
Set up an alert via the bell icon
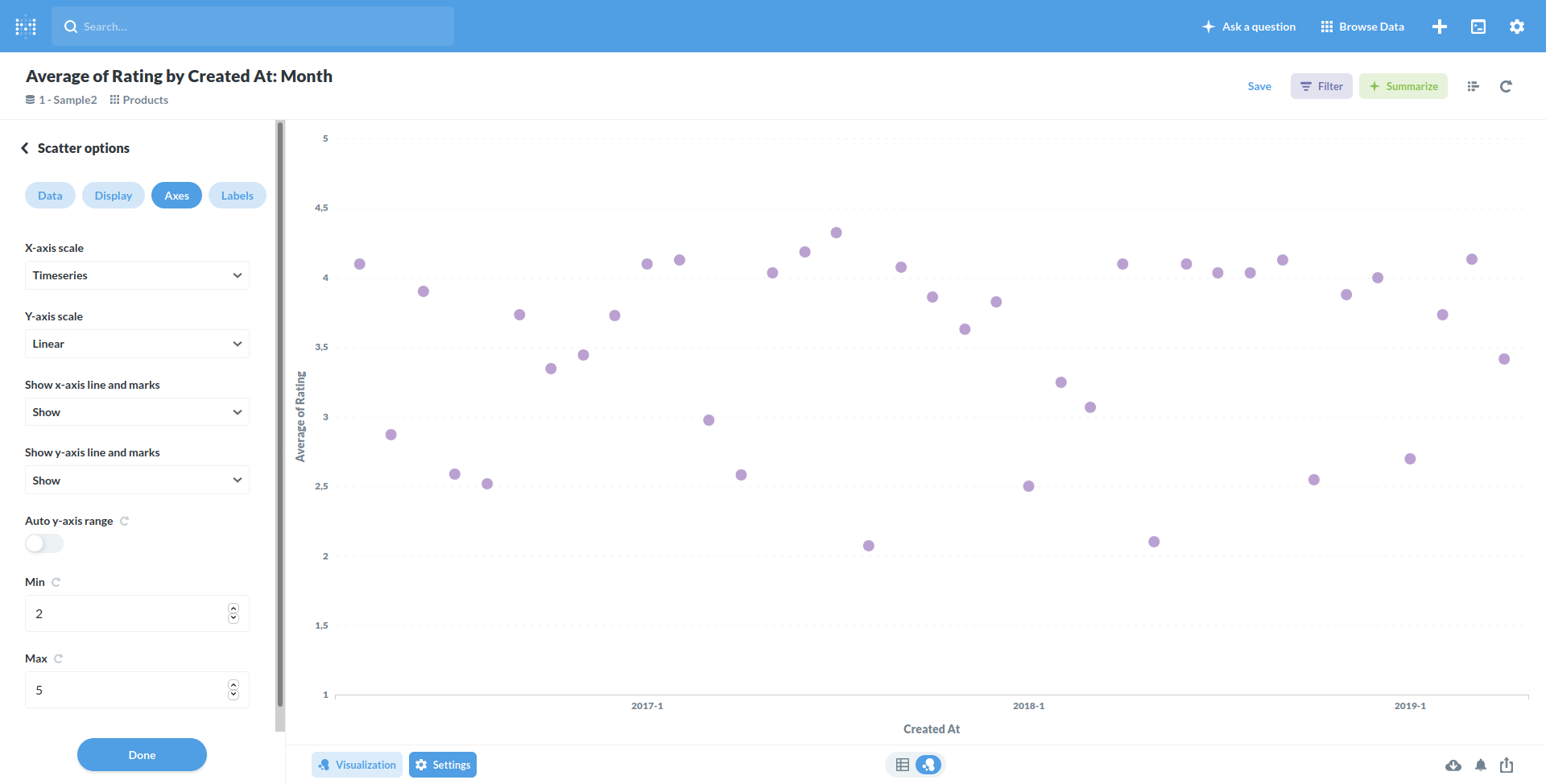point(1480,765)
